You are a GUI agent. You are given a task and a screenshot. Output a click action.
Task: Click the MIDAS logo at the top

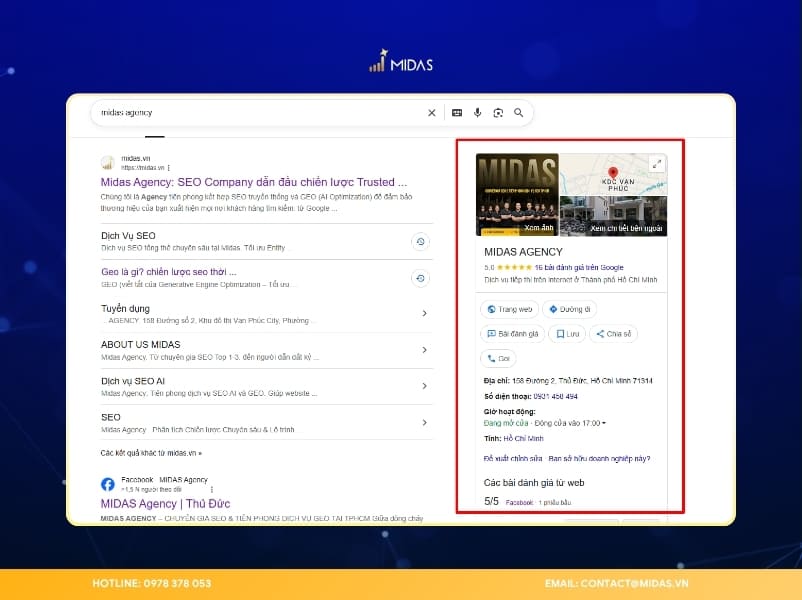coord(401,61)
